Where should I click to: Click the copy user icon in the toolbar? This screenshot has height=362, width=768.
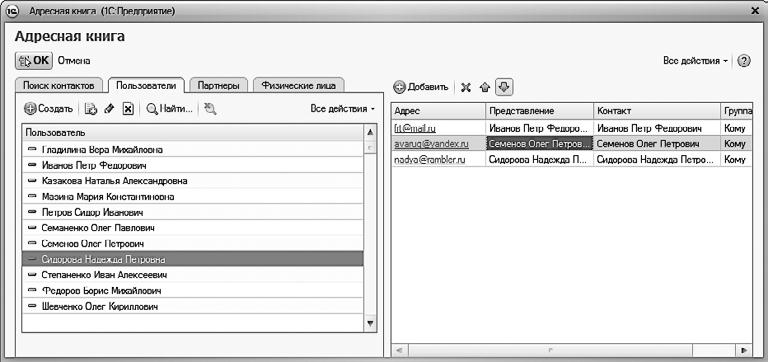pos(91,109)
